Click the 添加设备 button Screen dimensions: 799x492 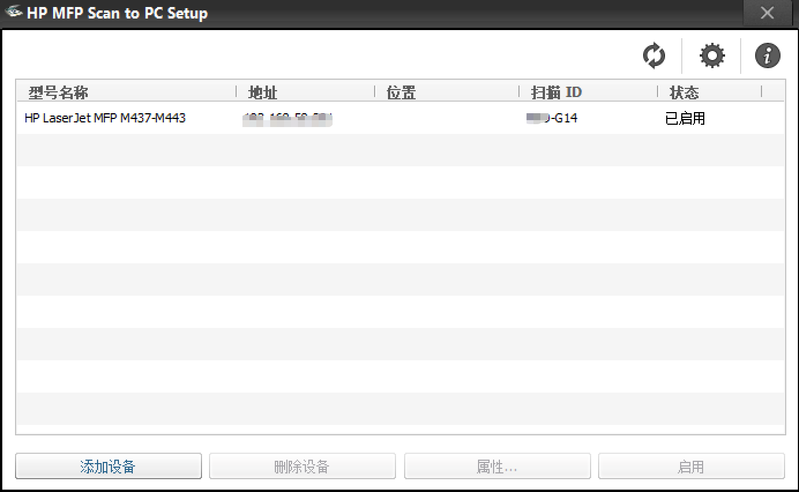pos(108,466)
